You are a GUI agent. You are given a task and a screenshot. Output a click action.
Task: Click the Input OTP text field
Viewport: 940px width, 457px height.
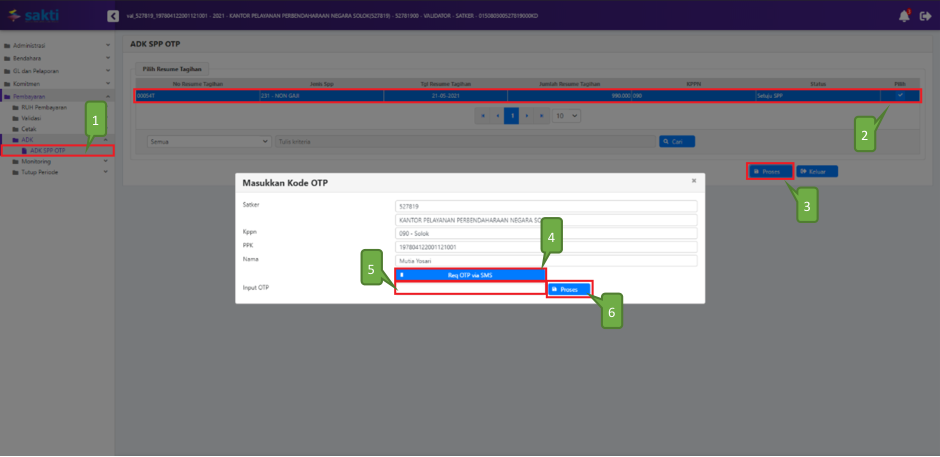click(470, 289)
